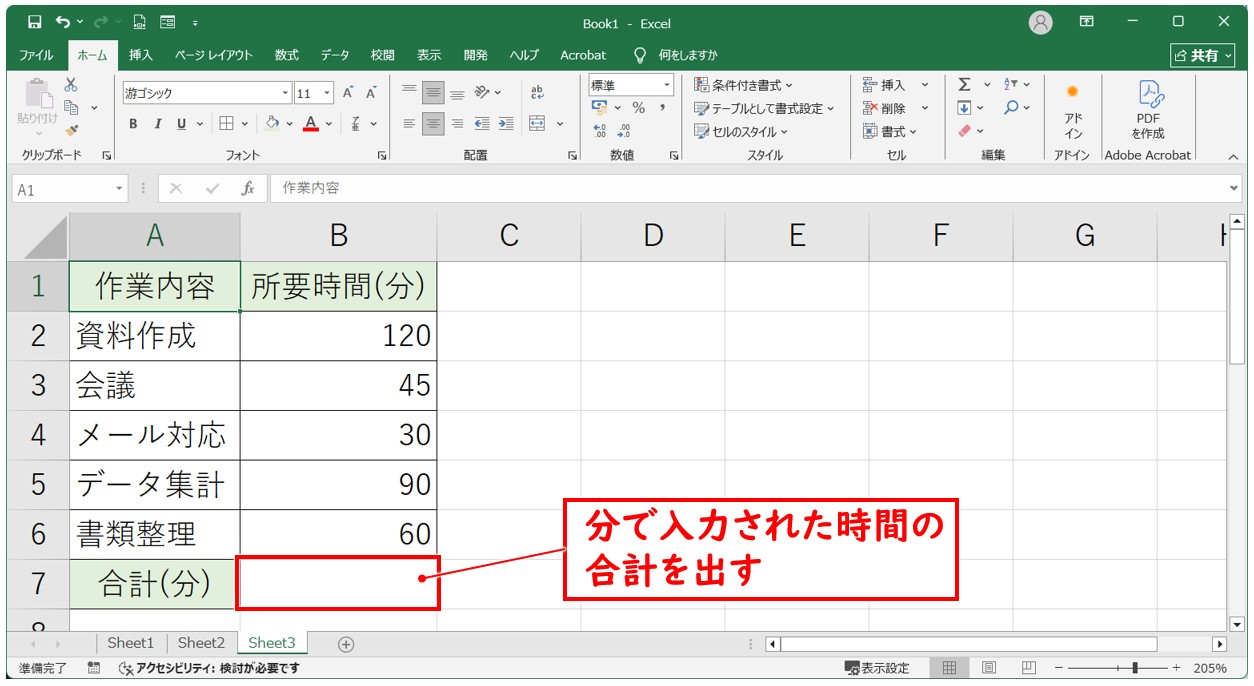Click PDFを作成 Acrobat button
This screenshot has width=1254, height=686.
point(1148,111)
